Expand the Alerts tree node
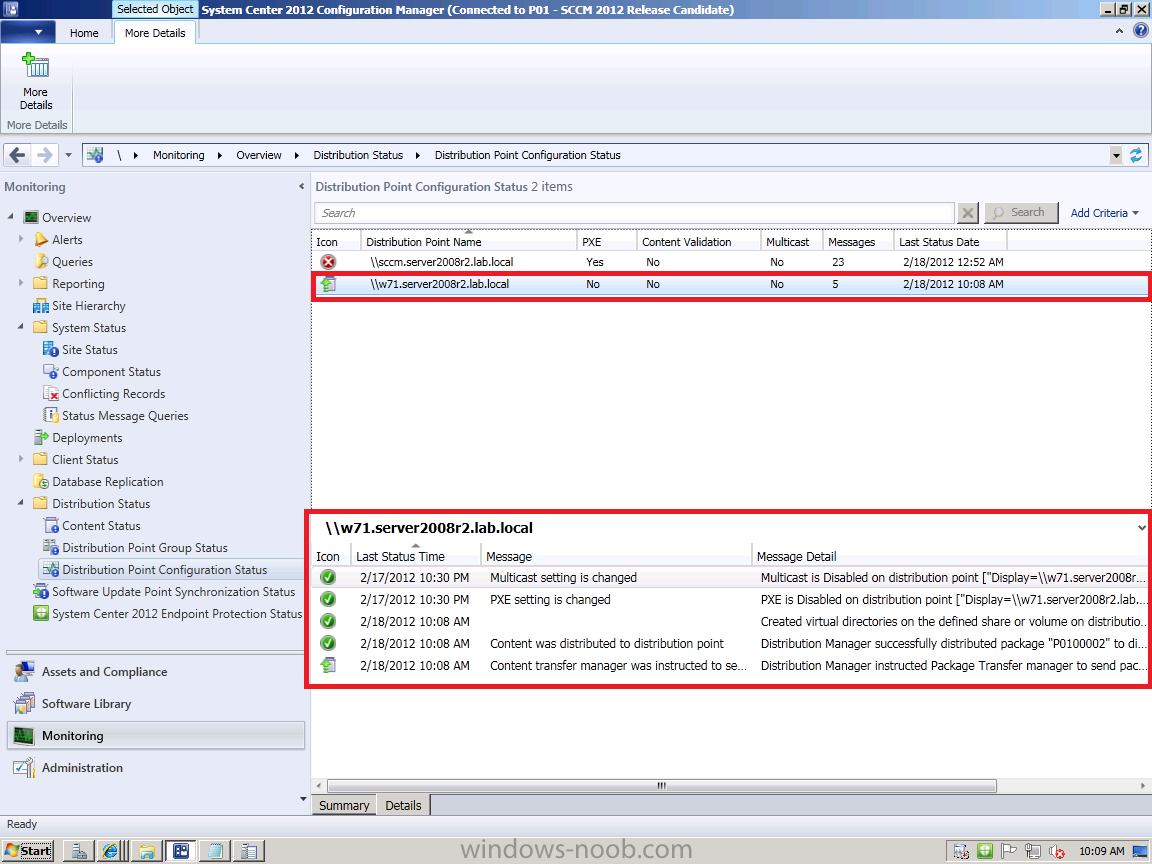This screenshot has height=864, width=1152. (x=21, y=239)
